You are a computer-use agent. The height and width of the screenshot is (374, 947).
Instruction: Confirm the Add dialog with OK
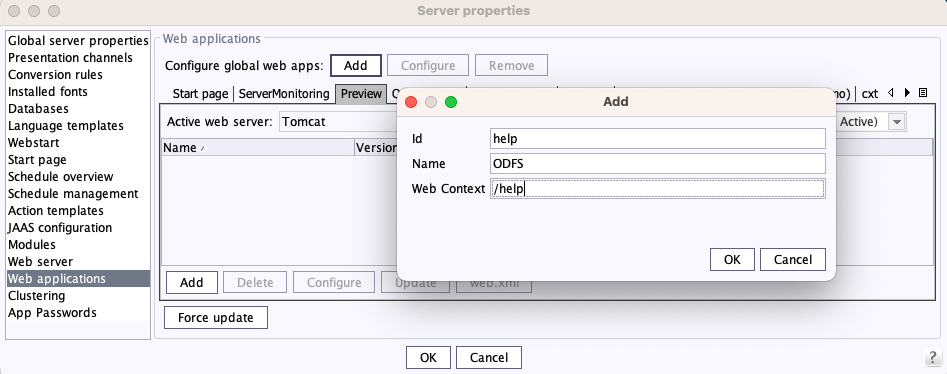point(732,259)
